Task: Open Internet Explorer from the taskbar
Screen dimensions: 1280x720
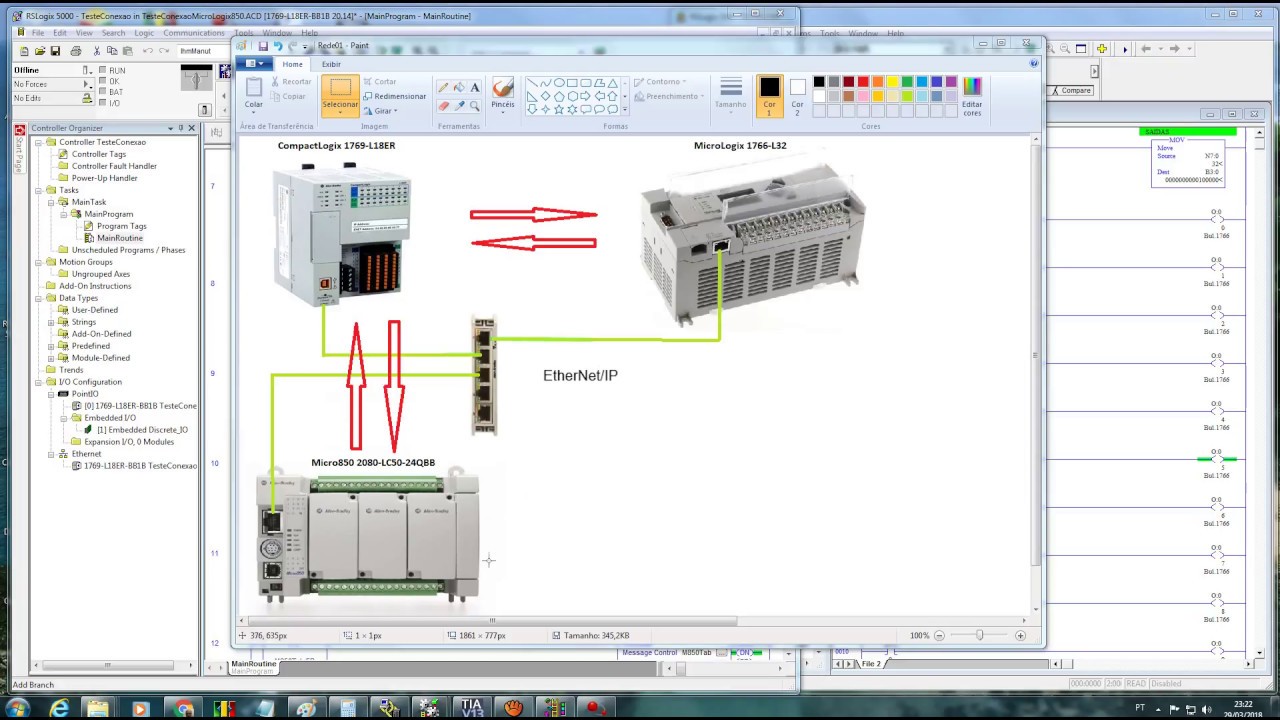Action: click(x=58, y=708)
